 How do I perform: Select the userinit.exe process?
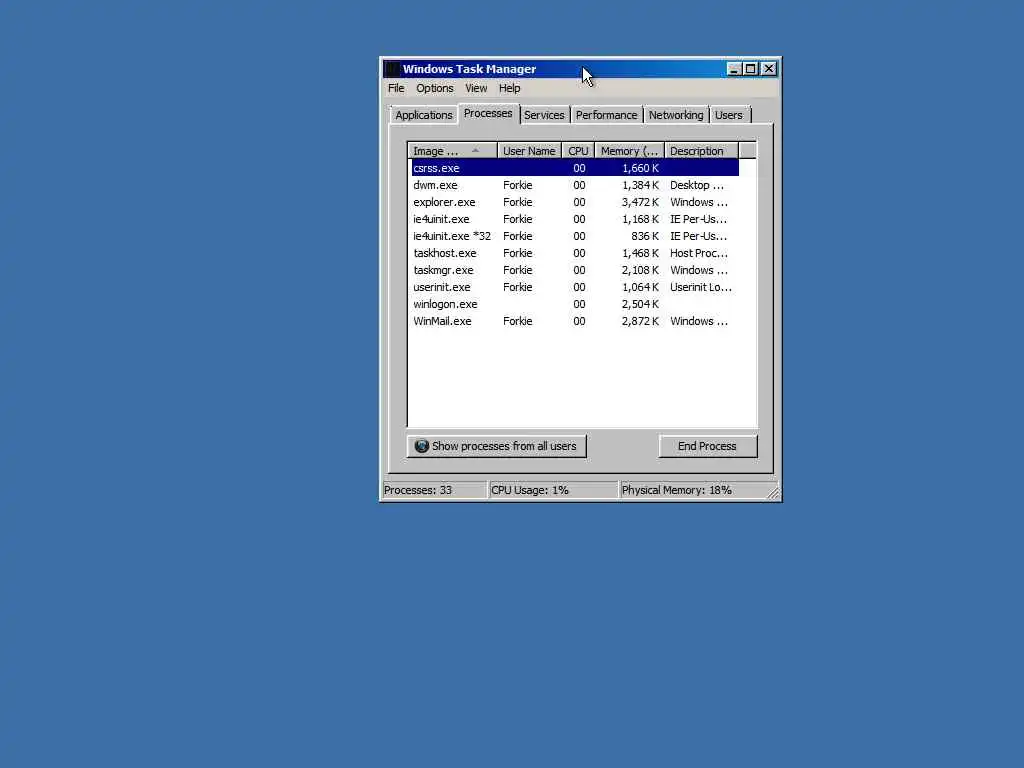[575, 287]
